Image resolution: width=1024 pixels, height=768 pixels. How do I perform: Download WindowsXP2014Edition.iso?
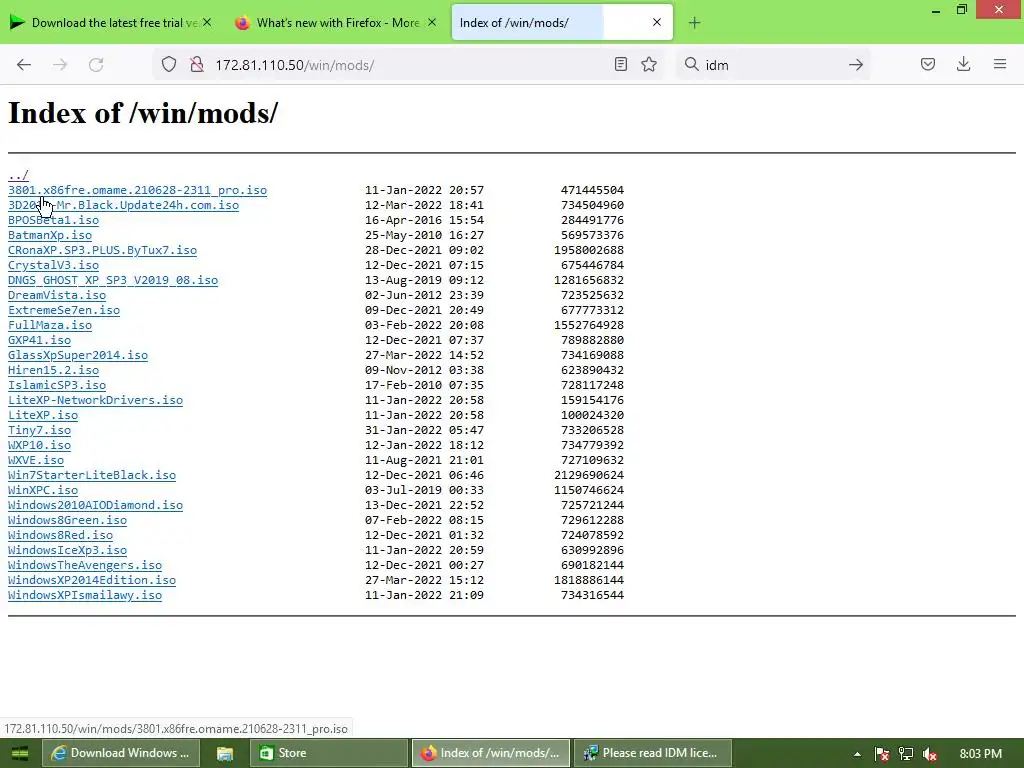[x=92, y=581]
